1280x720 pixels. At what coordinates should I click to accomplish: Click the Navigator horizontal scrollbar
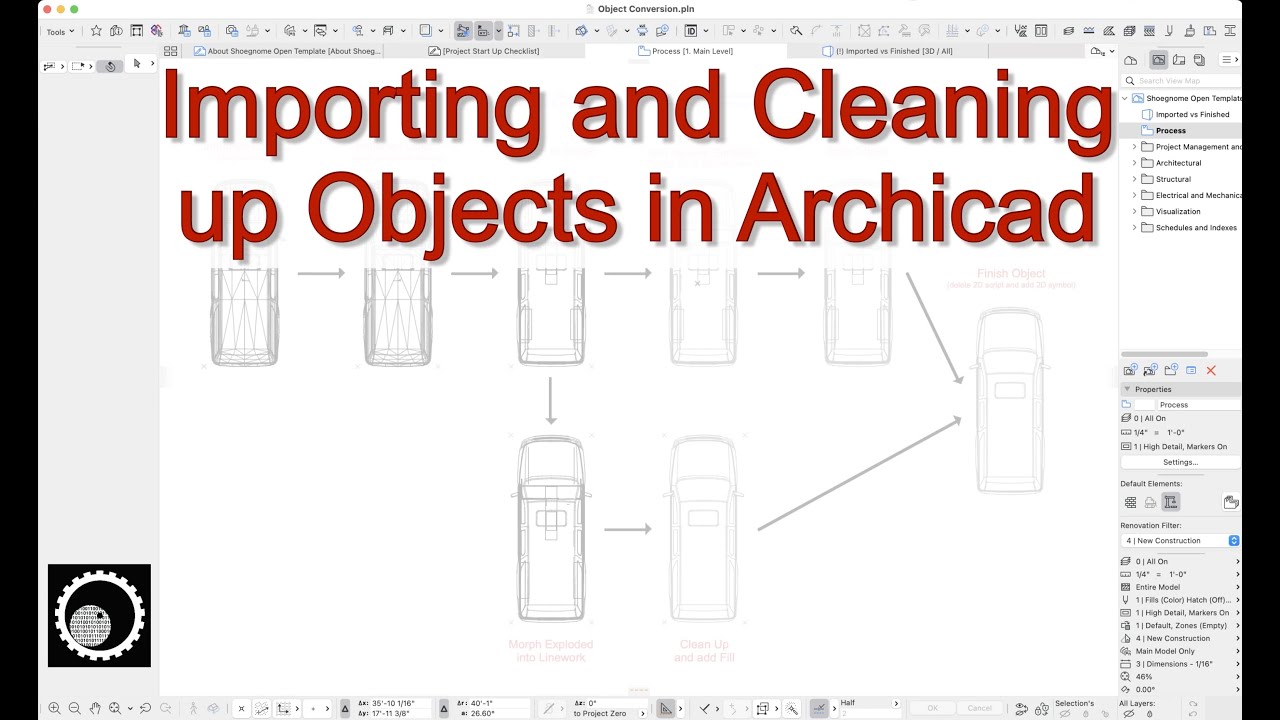coord(1164,354)
